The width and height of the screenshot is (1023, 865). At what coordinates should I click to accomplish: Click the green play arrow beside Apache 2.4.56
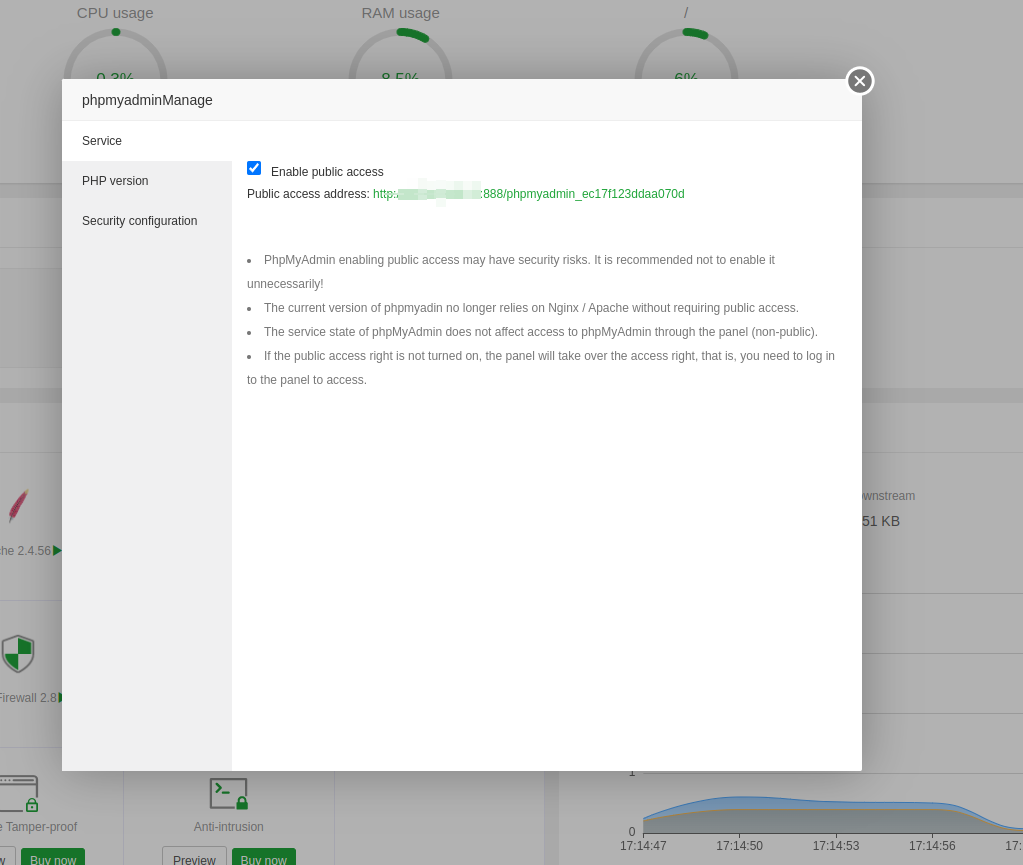coord(57,551)
